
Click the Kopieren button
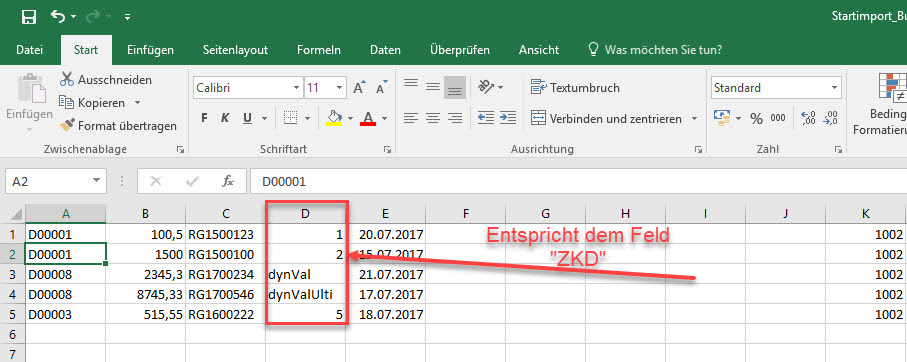click(x=93, y=103)
